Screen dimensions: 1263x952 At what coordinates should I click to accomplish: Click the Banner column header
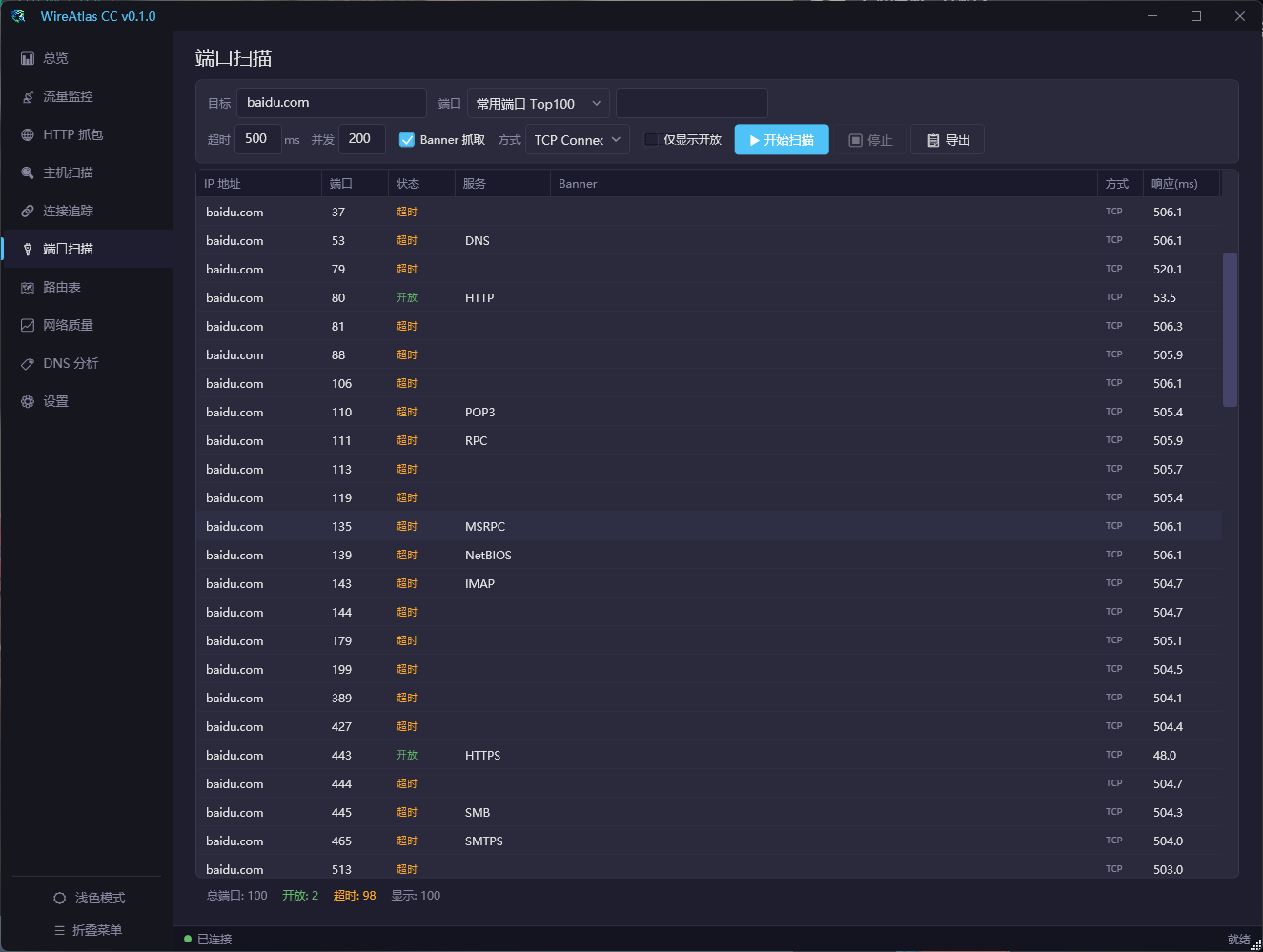pyautogui.click(x=824, y=183)
